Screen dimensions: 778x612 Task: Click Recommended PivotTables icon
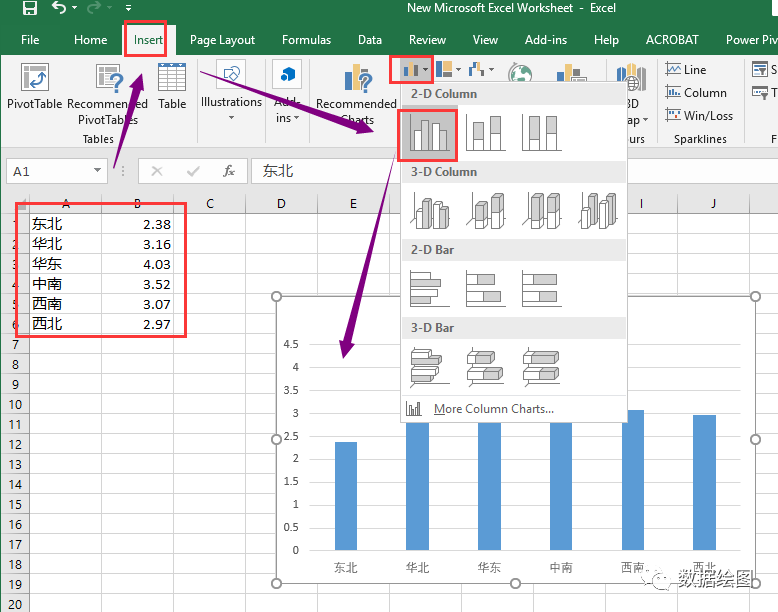110,78
